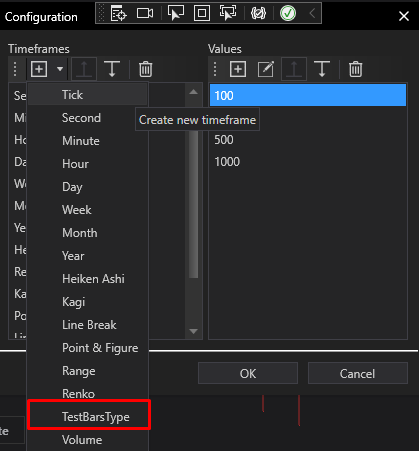Pick Renko menu entry

click(87, 394)
